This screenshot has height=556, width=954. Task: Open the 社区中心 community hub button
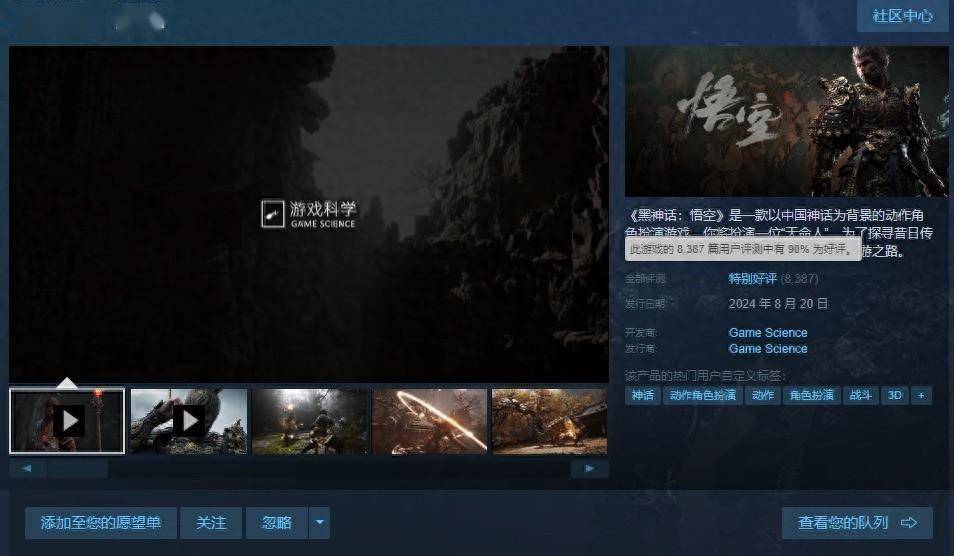click(902, 15)
